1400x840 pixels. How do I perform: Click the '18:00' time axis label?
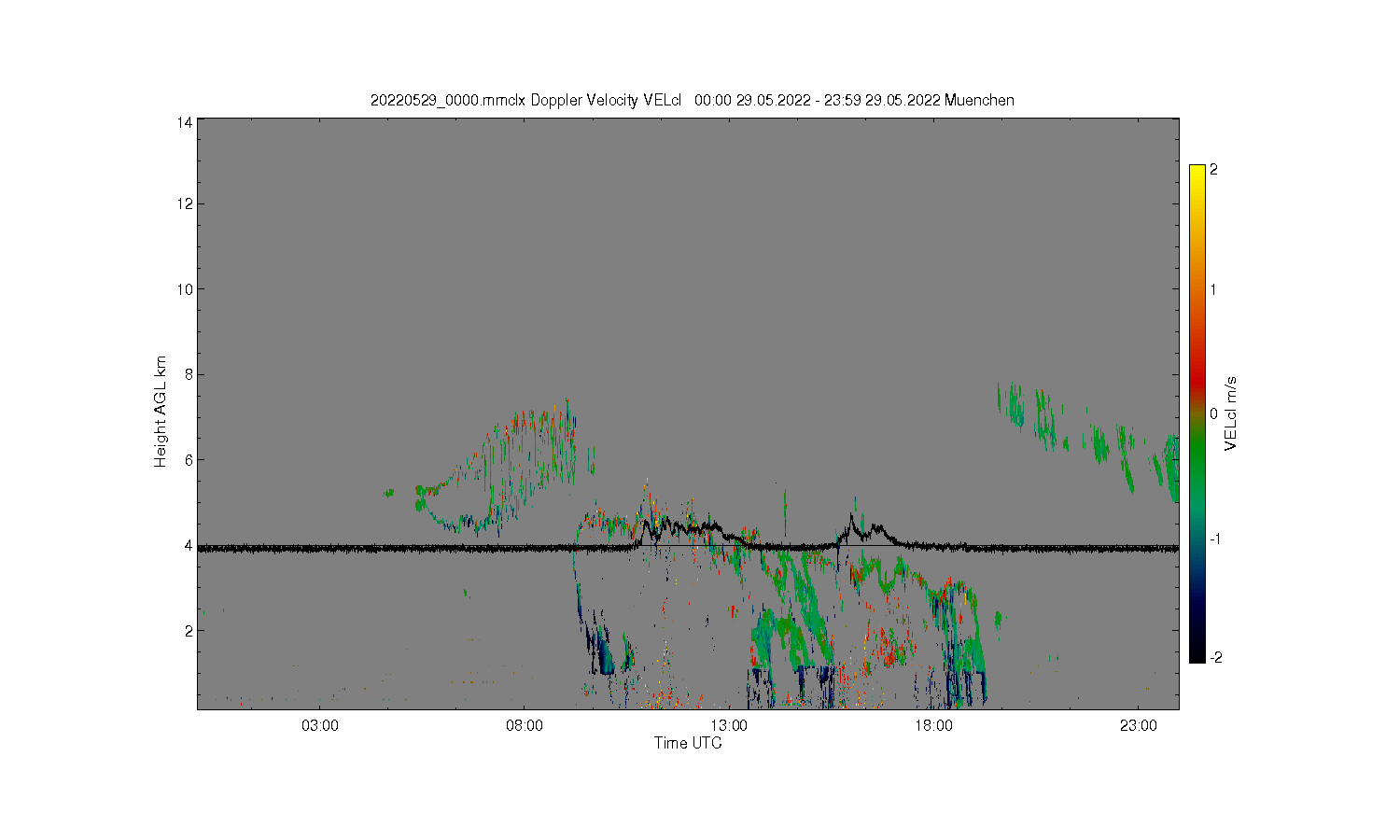pyautogui.click(x=933, y=726)
